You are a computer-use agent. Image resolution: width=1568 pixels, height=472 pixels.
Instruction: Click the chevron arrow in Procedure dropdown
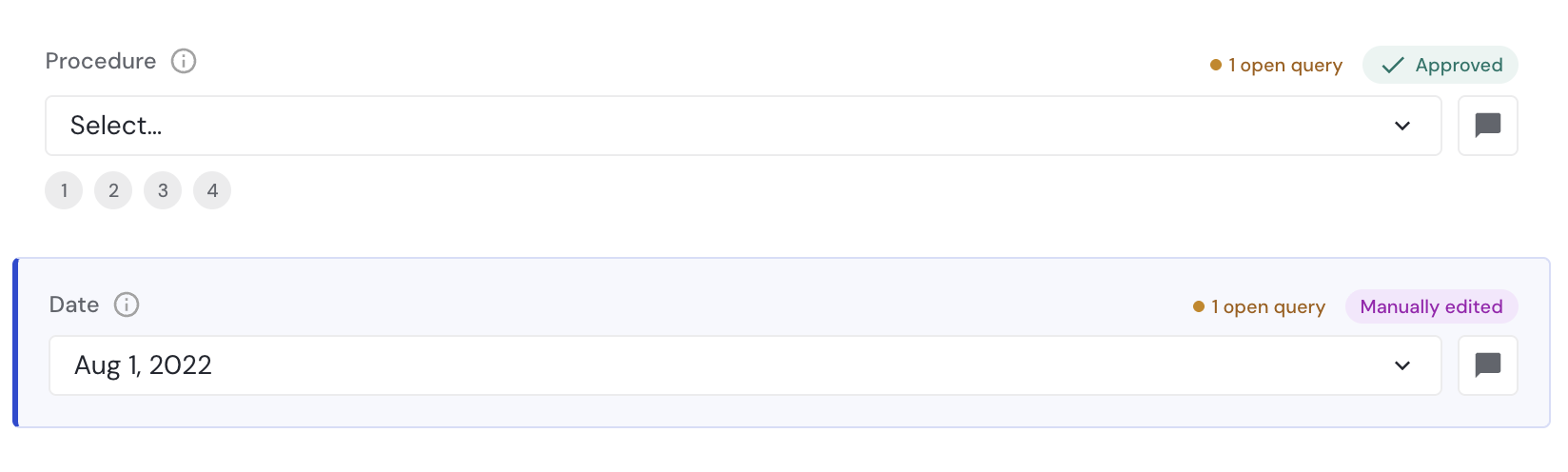(x=1402, y=126)
